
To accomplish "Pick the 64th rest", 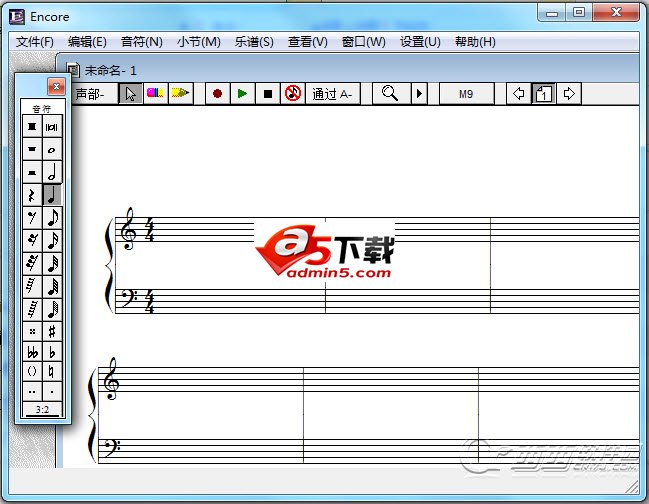I will point(32,286).
